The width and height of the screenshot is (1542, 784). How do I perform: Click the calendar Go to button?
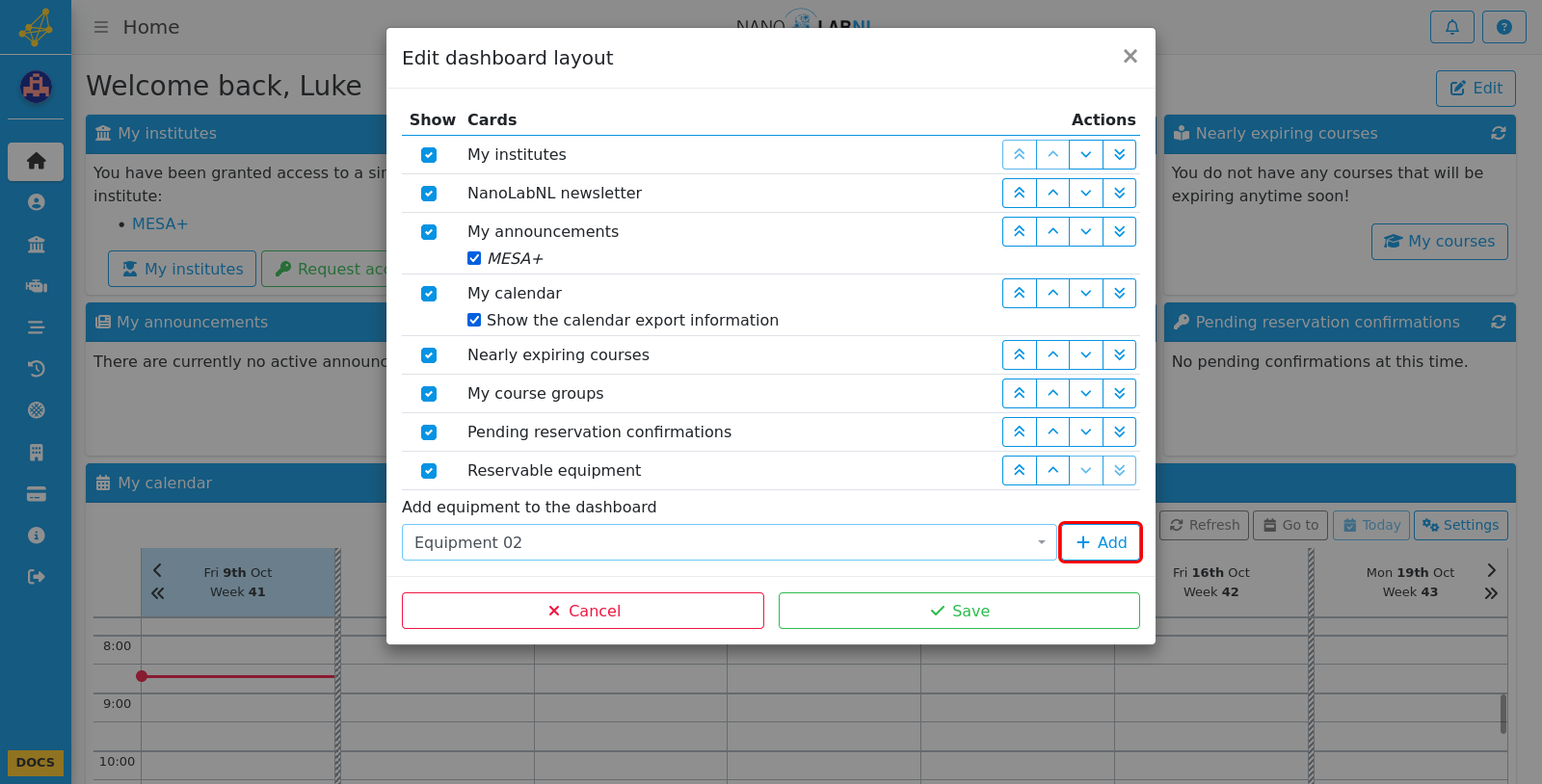1290,525
